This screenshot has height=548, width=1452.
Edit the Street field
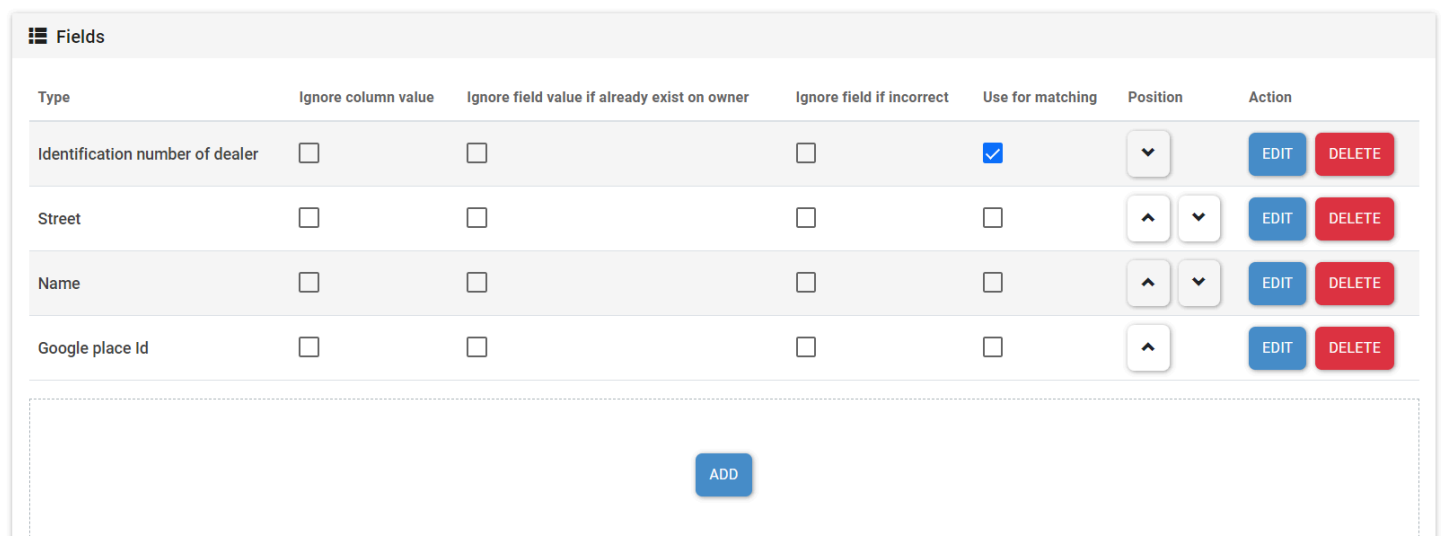click(1277, 219)
